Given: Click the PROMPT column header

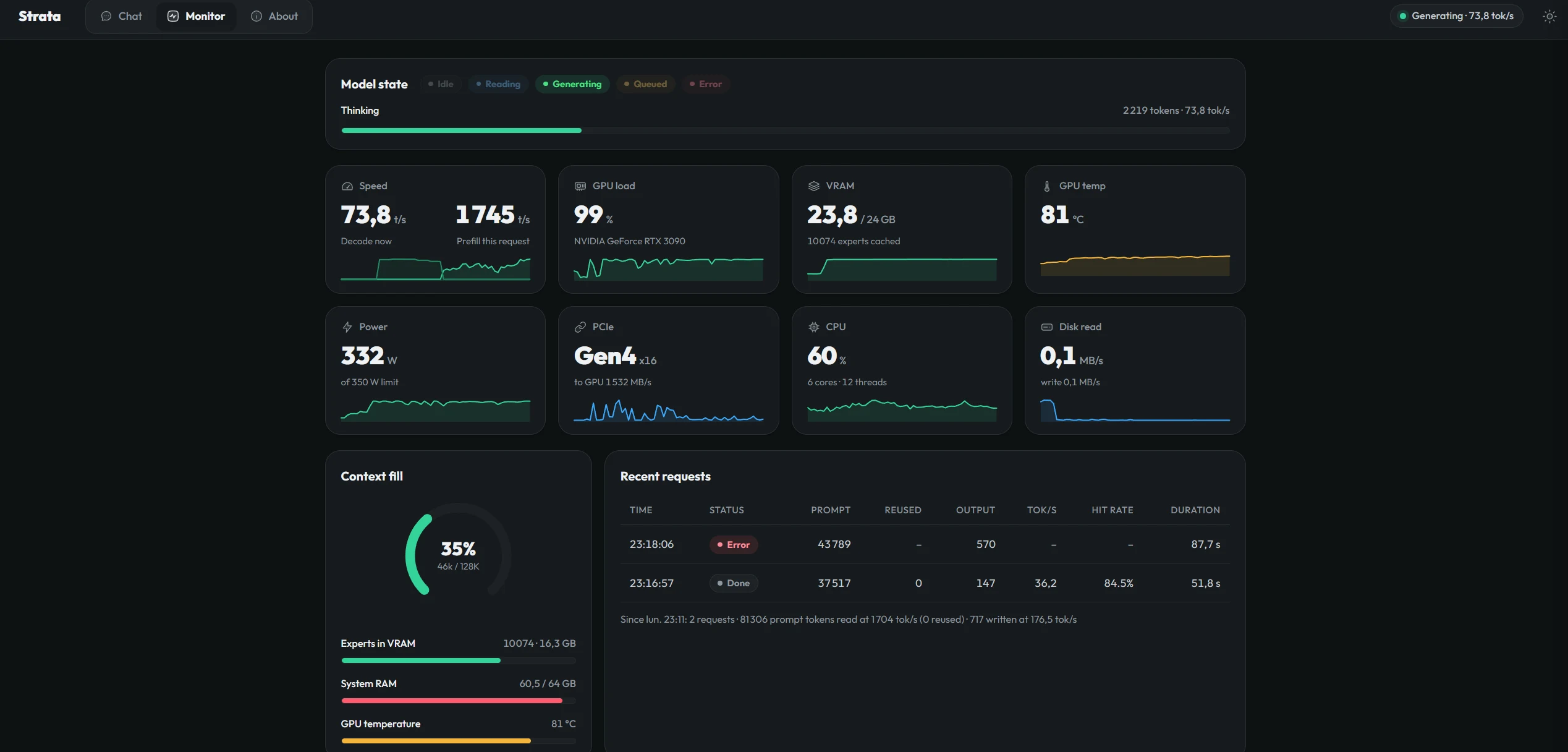Looking at the screenshot, I should point(831,510).
